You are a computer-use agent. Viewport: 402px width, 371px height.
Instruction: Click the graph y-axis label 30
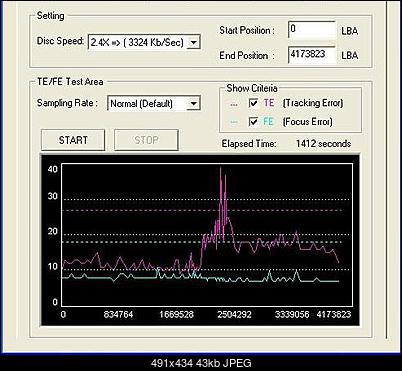click(x=53, y=196)
